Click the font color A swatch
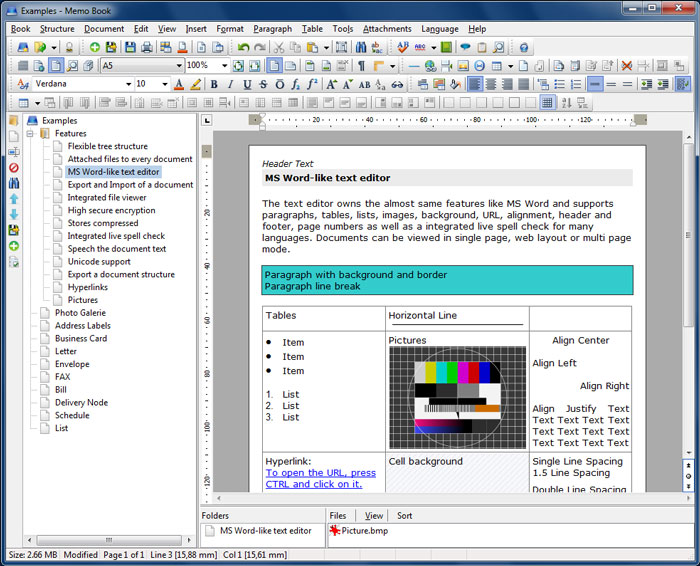The height and width of the screenshot is (566, 700). [179, 84]
